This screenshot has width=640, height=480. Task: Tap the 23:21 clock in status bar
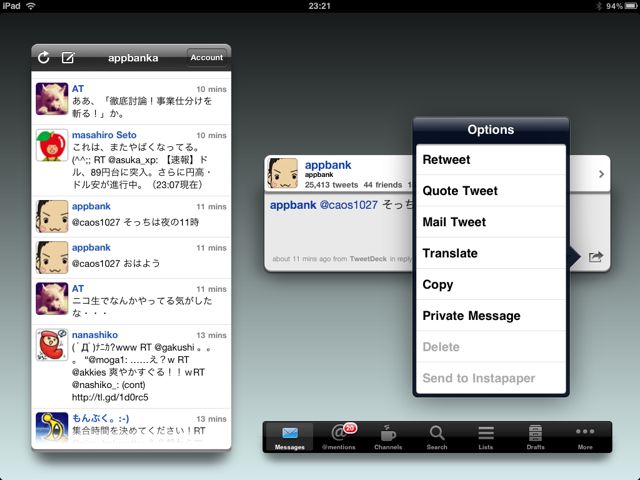coord(320,6)
